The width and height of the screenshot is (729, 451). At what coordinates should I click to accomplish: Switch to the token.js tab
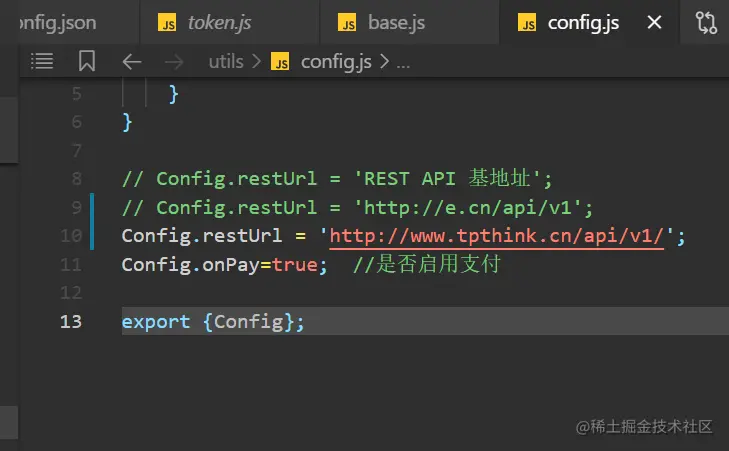coord(218,22)
